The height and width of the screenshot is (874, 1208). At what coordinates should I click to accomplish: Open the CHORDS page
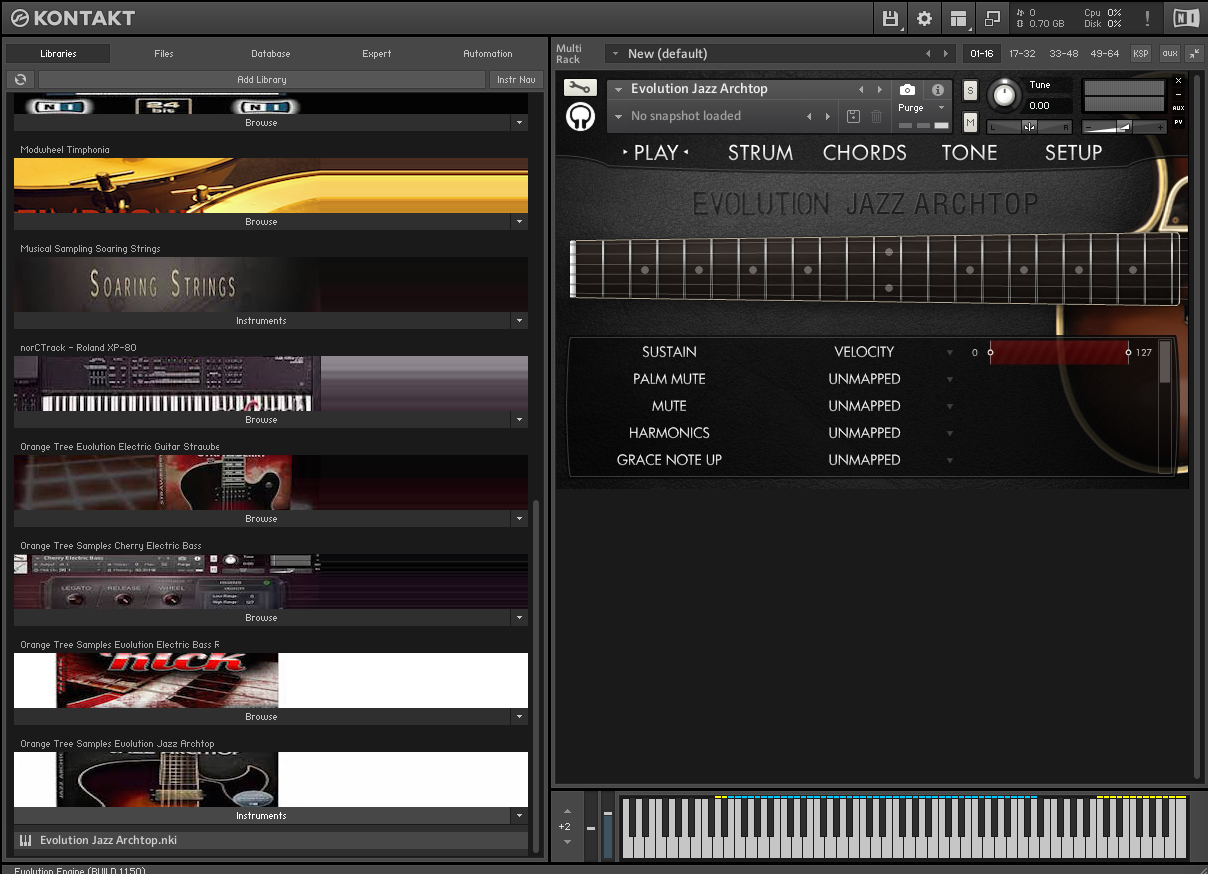(x=865, y=153)
